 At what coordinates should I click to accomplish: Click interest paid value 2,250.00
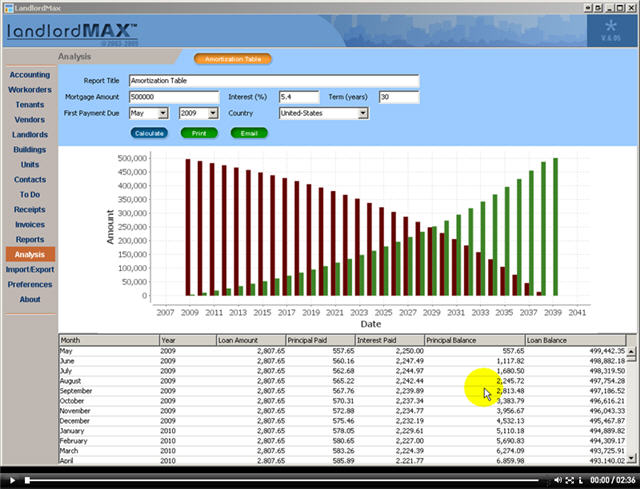click(409, 351)
